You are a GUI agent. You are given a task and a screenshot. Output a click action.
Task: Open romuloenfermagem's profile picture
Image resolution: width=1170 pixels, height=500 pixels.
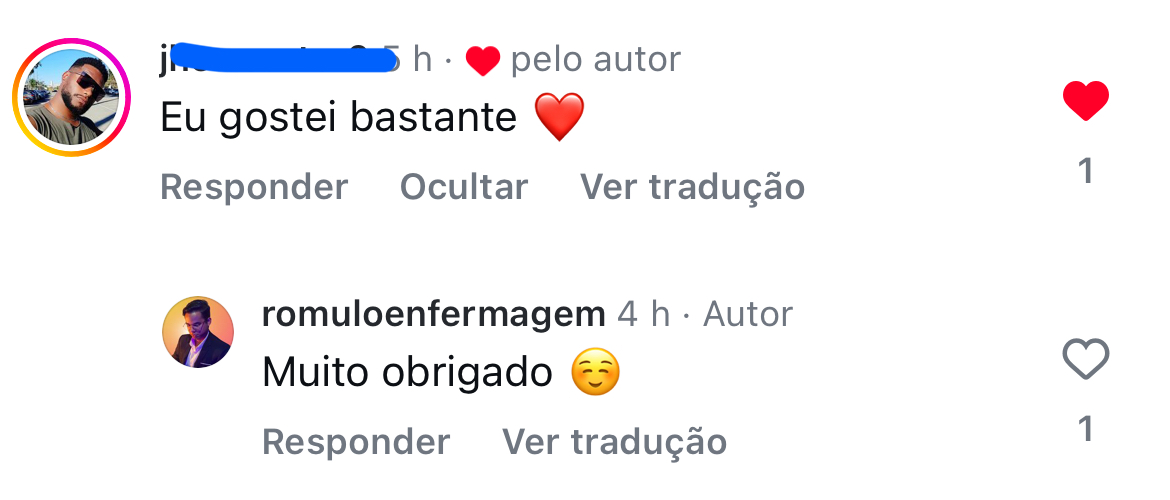click(198, 332)
